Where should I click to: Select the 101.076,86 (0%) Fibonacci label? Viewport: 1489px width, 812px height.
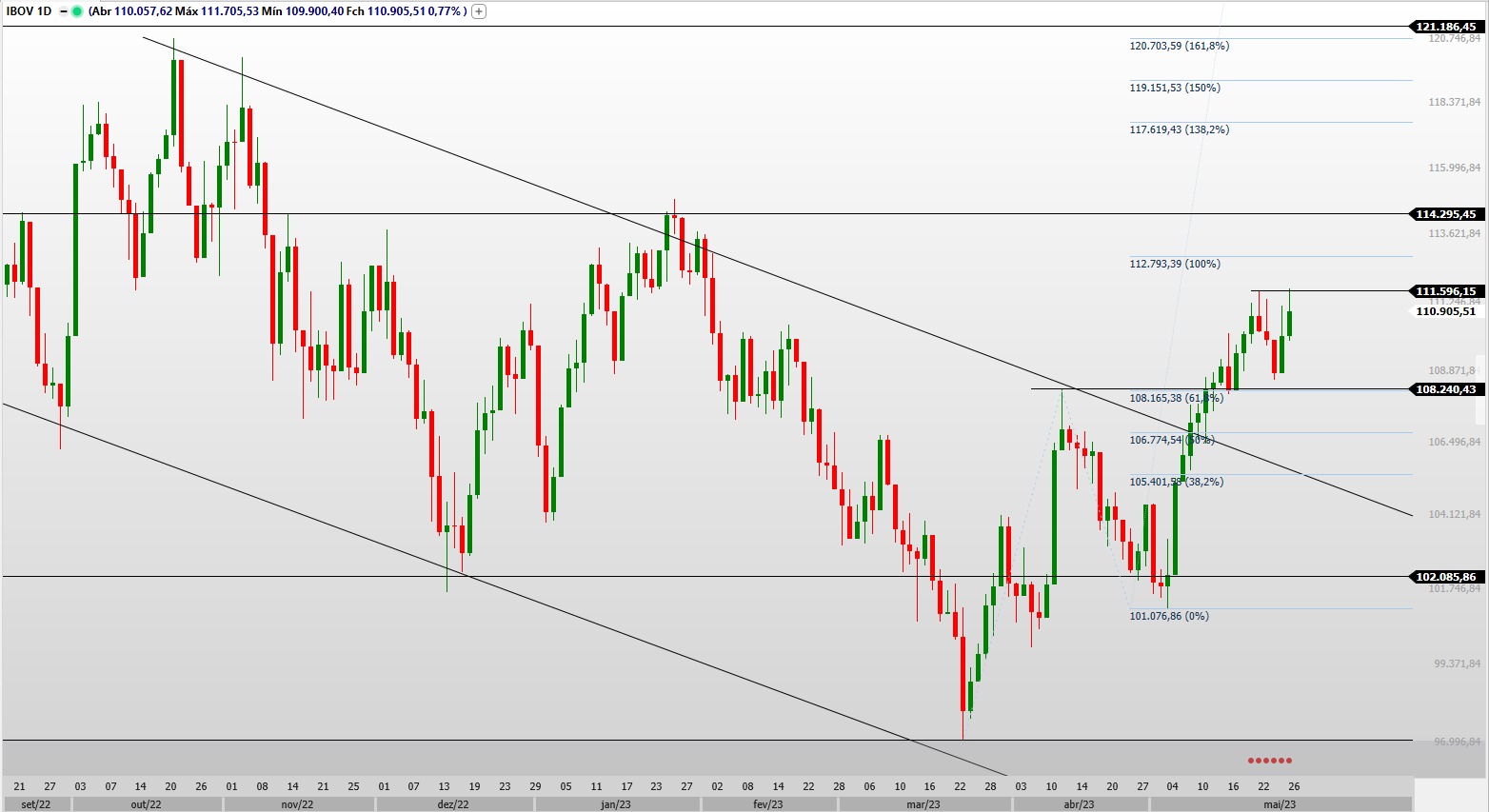pos(1168,616)
